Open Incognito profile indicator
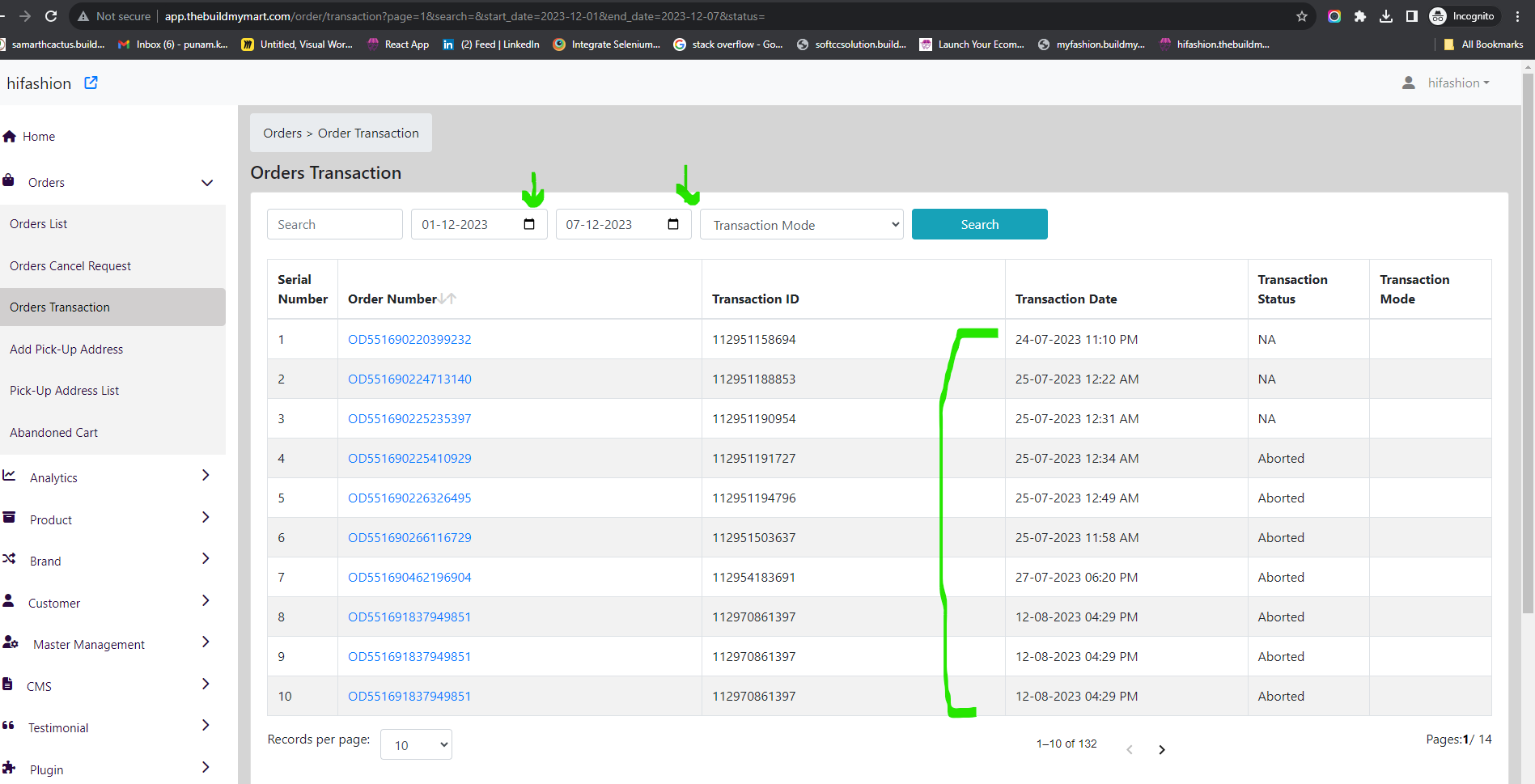1535x784 pixels. tap(1464, 16)
